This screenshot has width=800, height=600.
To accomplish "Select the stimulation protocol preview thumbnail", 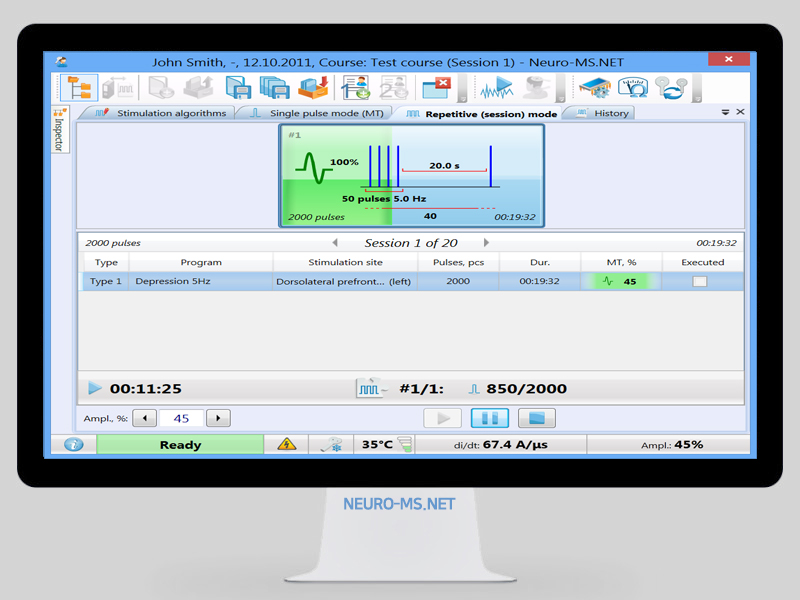I will pyautogui.click(x=411, y=175).
